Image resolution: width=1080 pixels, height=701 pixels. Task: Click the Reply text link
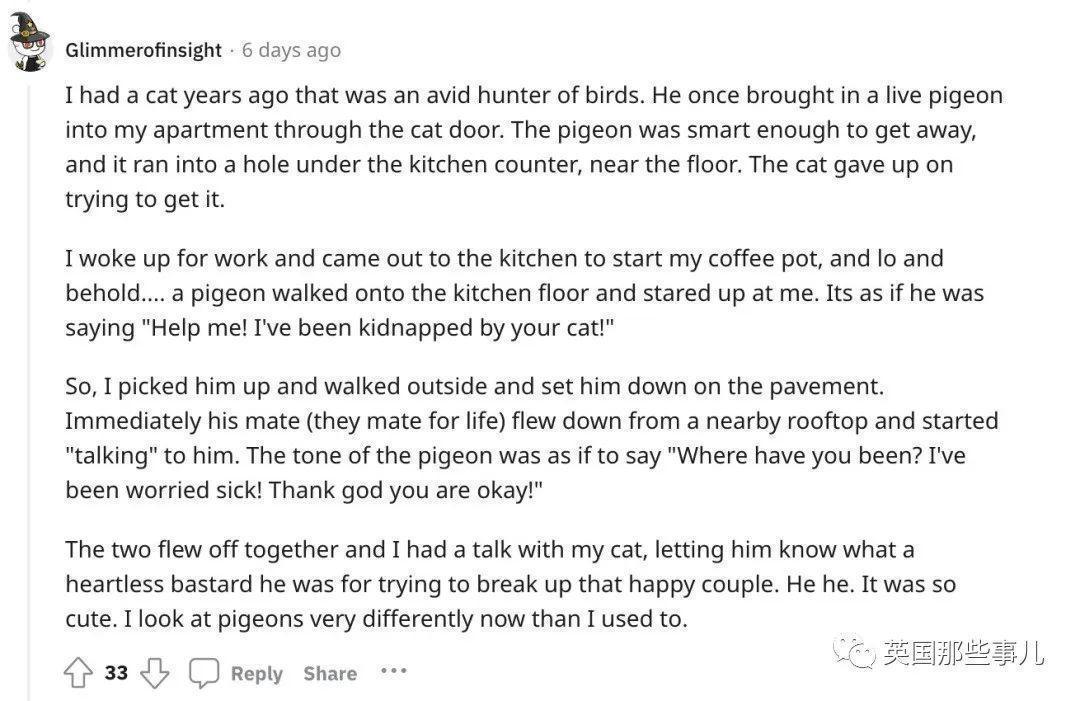tap(256, 673)
